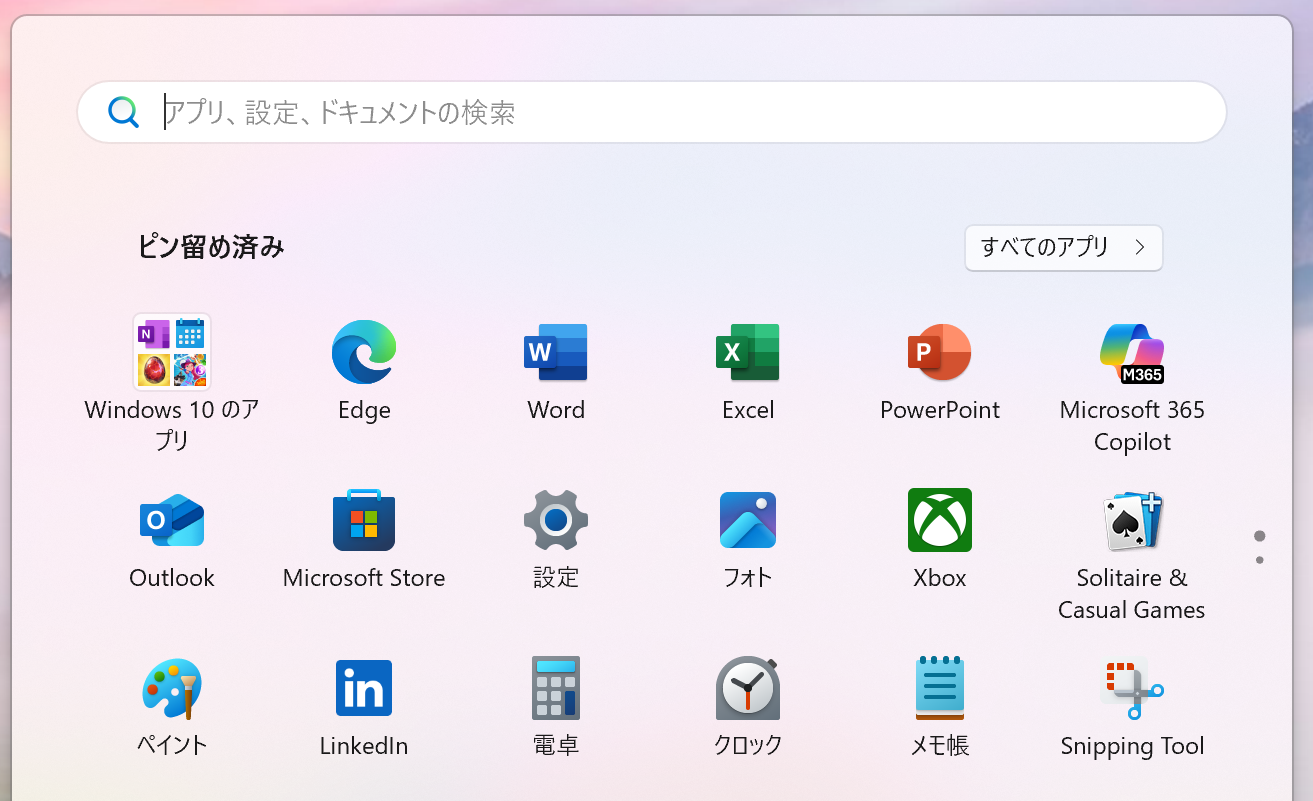Launch Solitaire & Casual Games
The width and height of the screenshot is (1313, 801).
click(x=1132, y=520)
